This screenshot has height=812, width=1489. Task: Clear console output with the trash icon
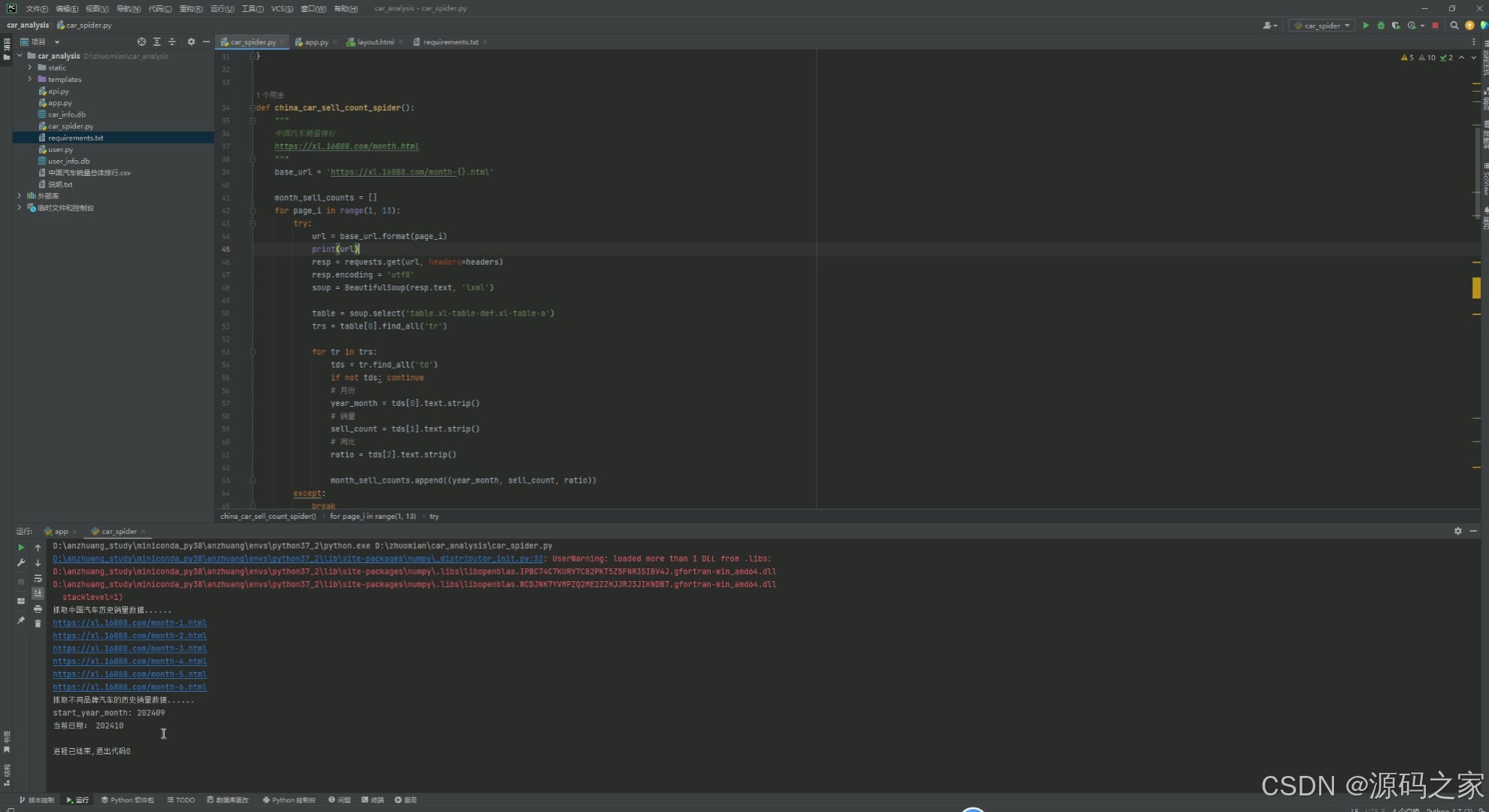[38, 623]
